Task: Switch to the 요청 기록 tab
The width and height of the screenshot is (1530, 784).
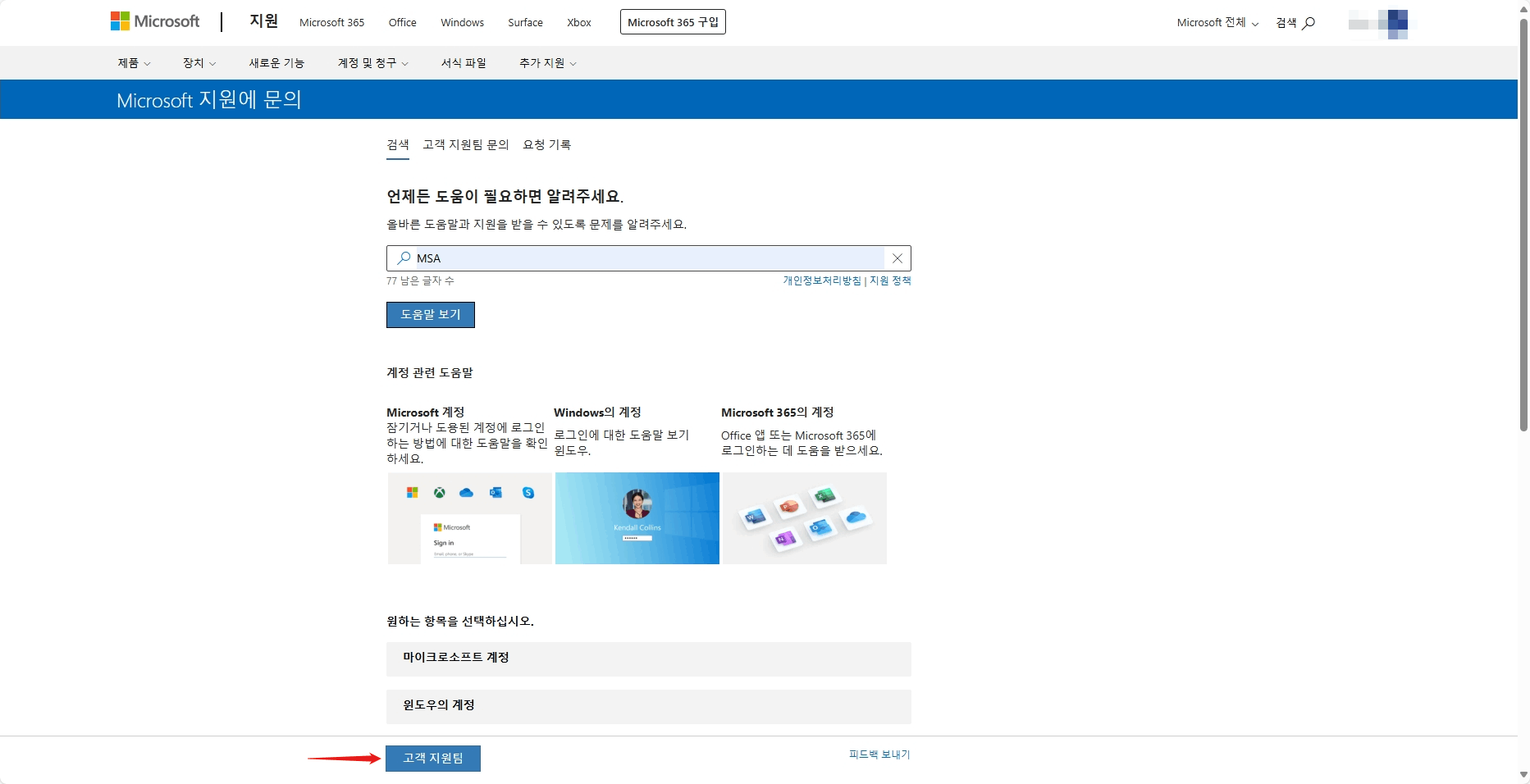Action: (x=547, y=145)
